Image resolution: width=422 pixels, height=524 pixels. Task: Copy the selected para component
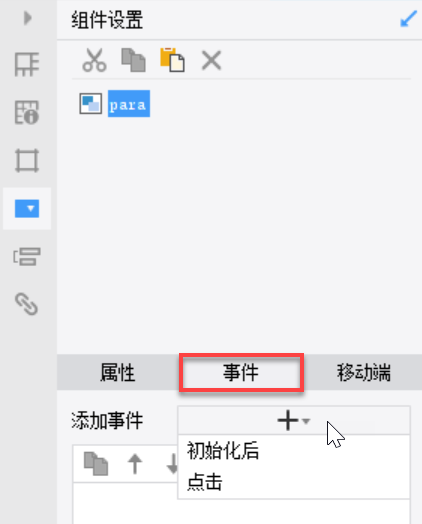coord(133,60)
